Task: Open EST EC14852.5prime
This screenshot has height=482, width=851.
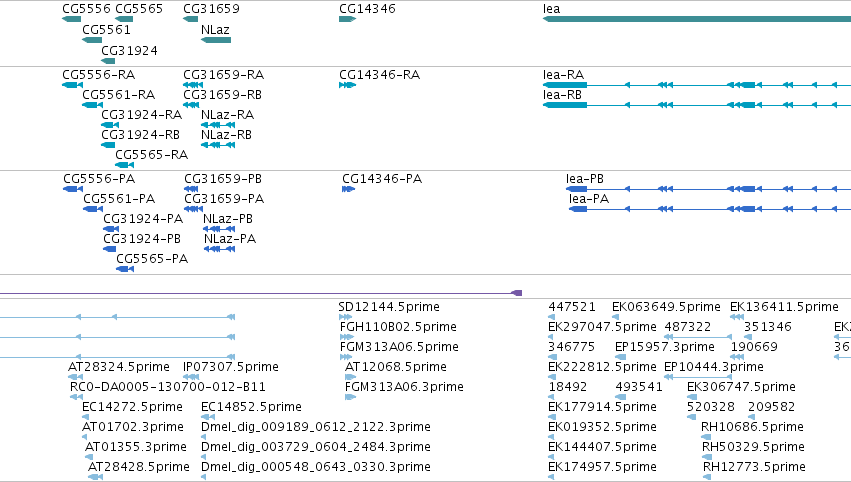Action: (x=251, y=407)
